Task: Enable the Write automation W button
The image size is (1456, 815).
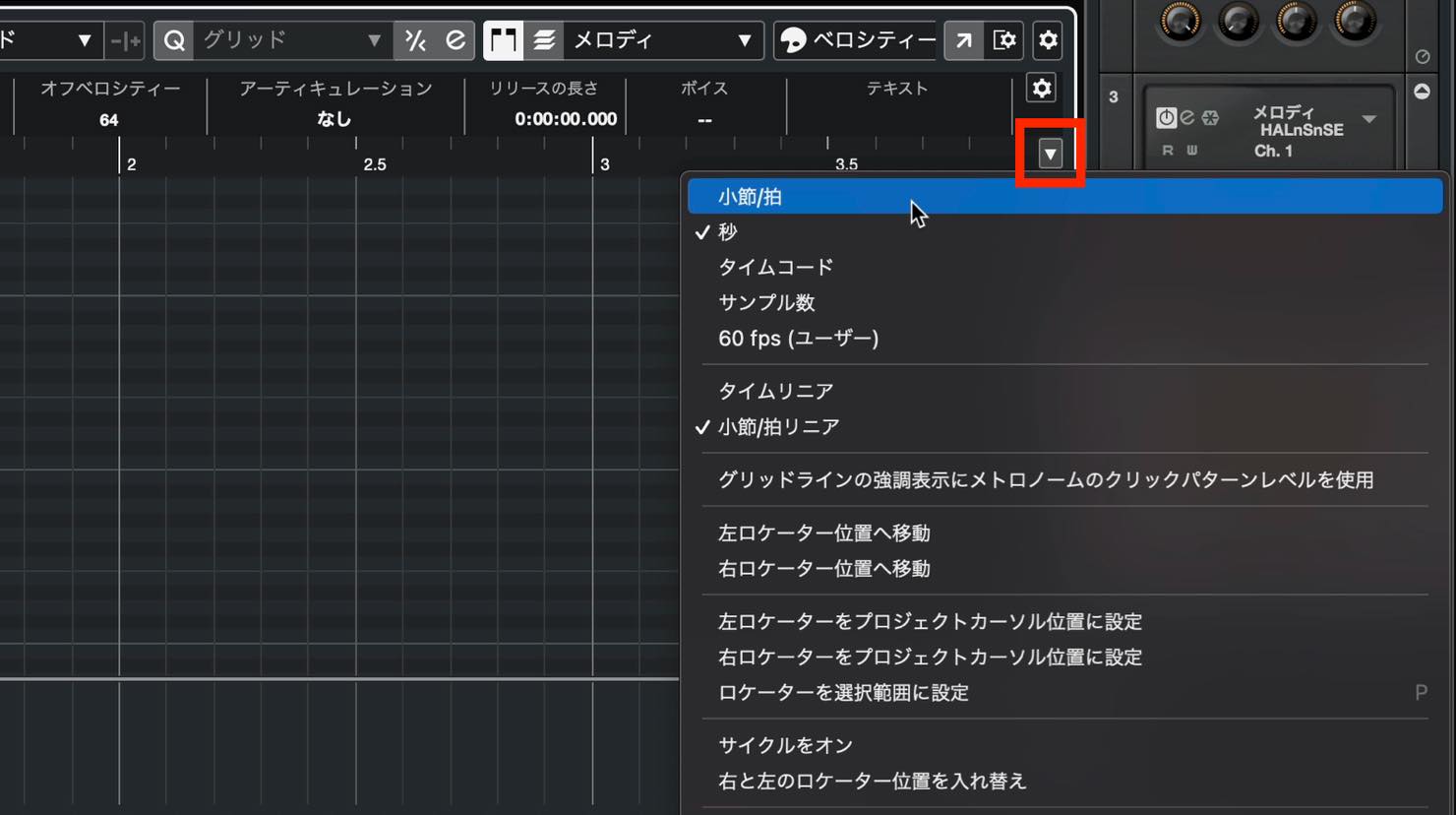Action: (1192, 151)
